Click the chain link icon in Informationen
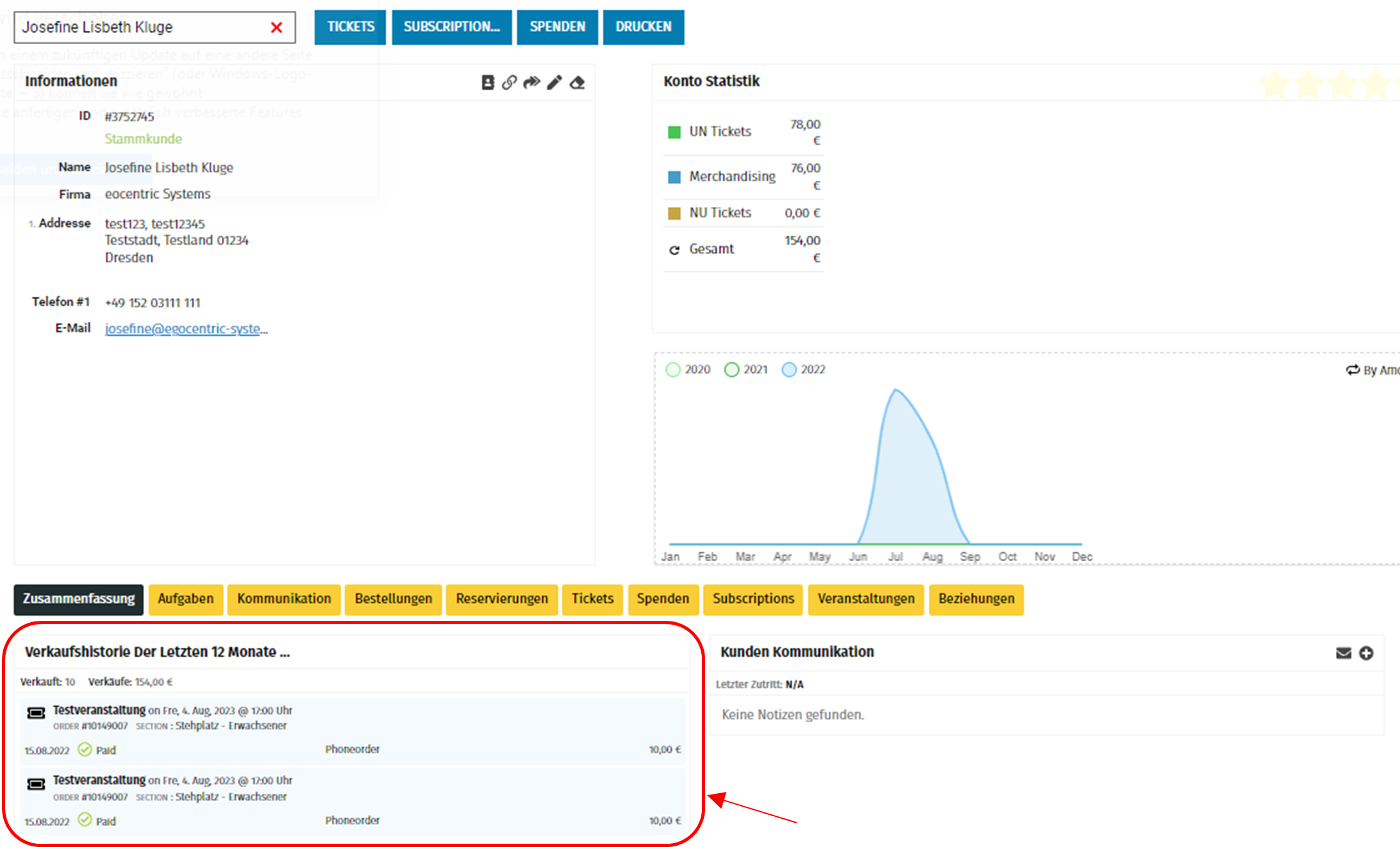The image size is (1400, 847). coord(509,83)
